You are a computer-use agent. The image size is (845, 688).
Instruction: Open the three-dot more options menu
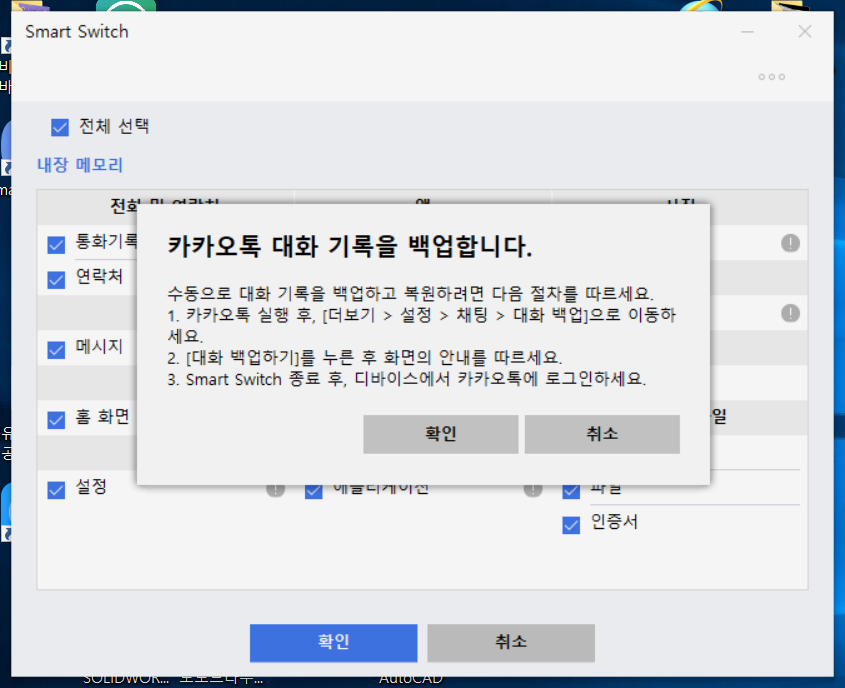tap(772, 77)
